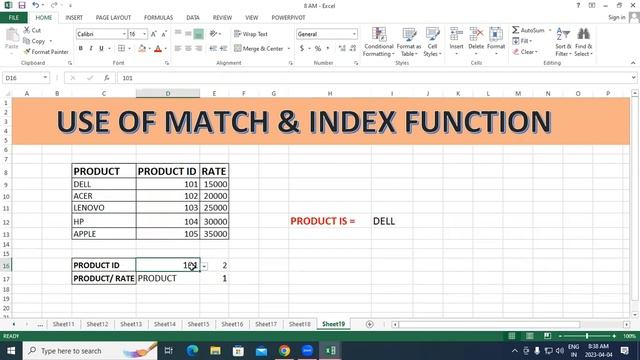
Task: Click the Accounting dollar format icon
Action: [302, 49]
